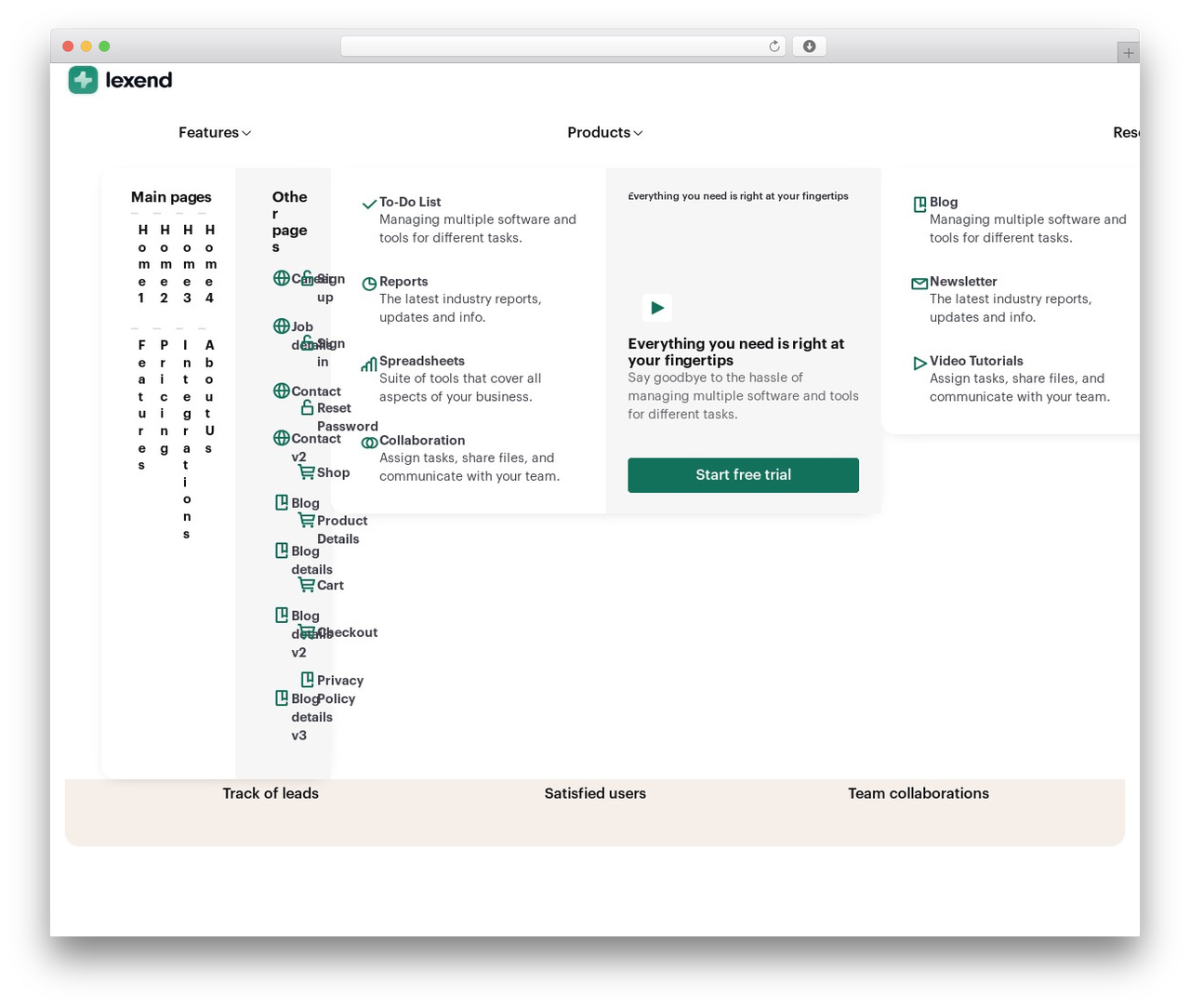Expand the Products dropdown menu

605,133
